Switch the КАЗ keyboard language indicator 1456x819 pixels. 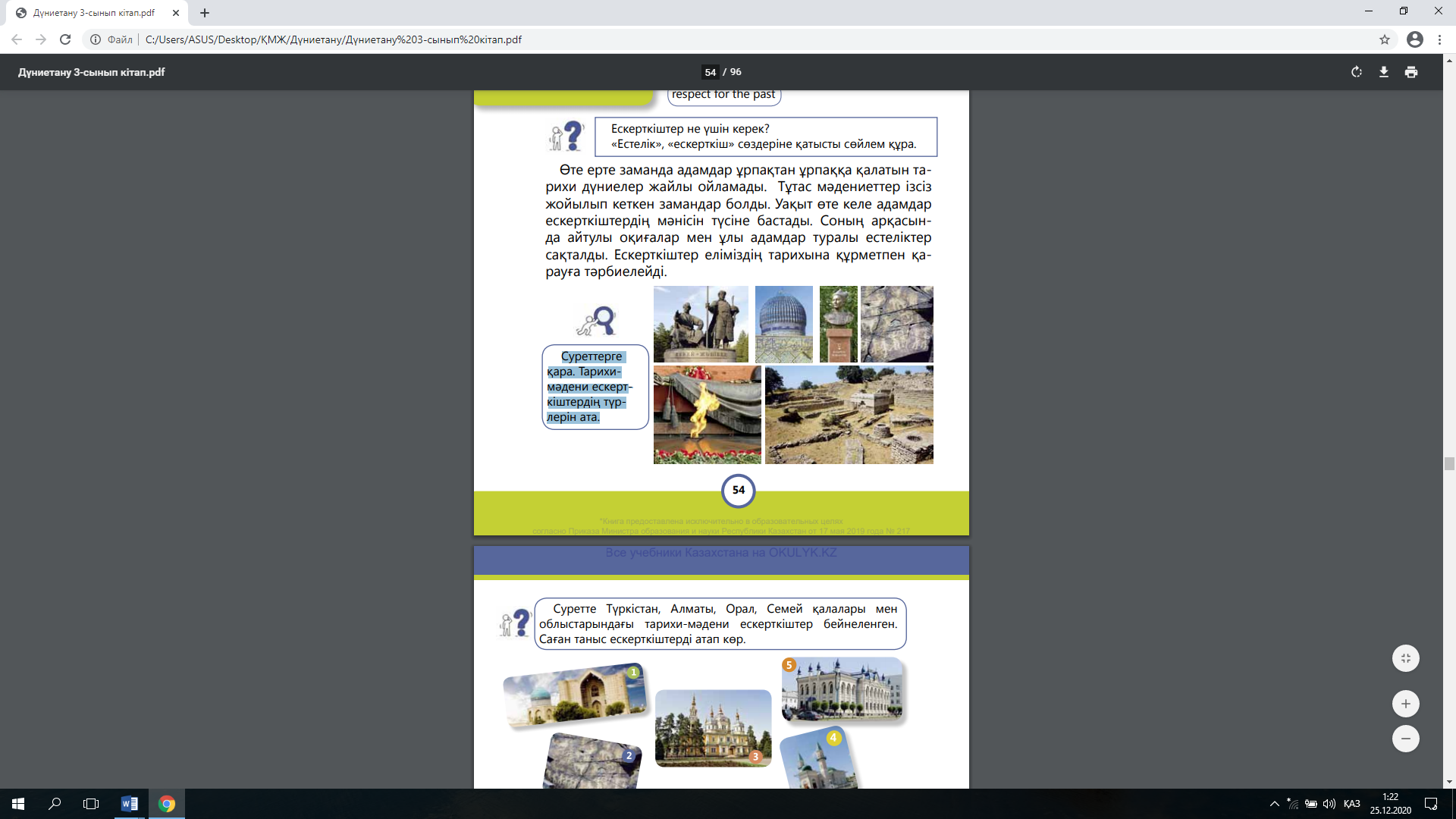coord(1351,804)
